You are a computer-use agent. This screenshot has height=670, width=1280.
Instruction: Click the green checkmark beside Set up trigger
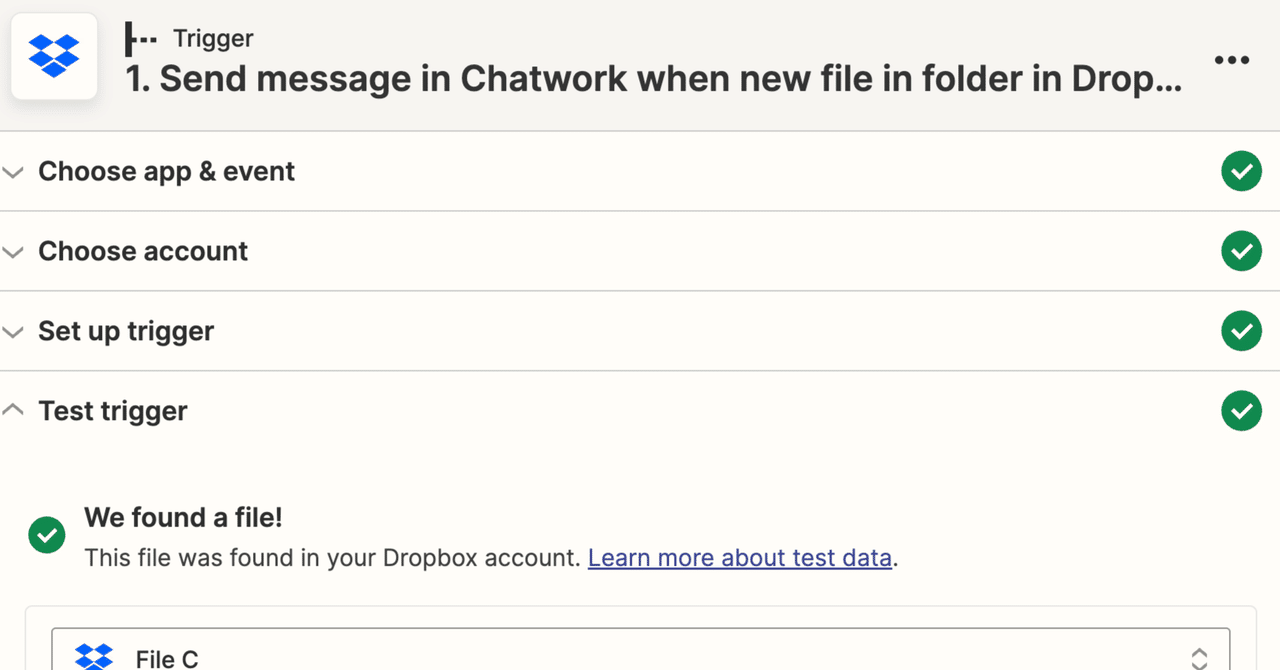(x=1241, y=331)
